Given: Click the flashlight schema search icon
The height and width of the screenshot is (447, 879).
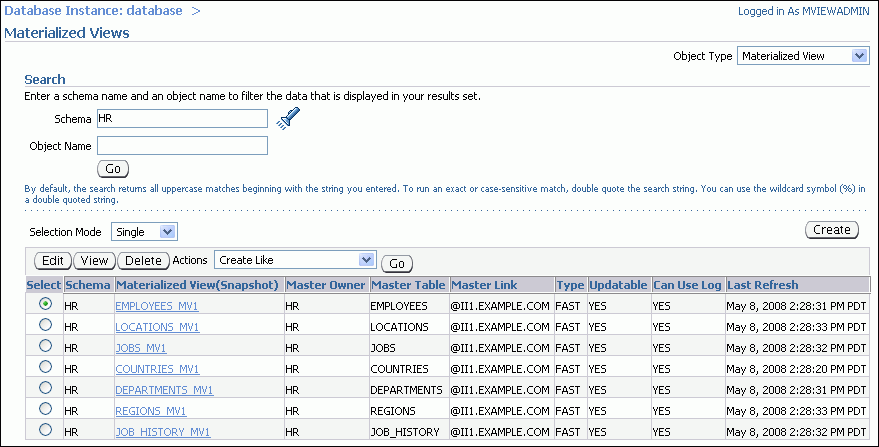Looking at the screenshot, I should point(289,118).
